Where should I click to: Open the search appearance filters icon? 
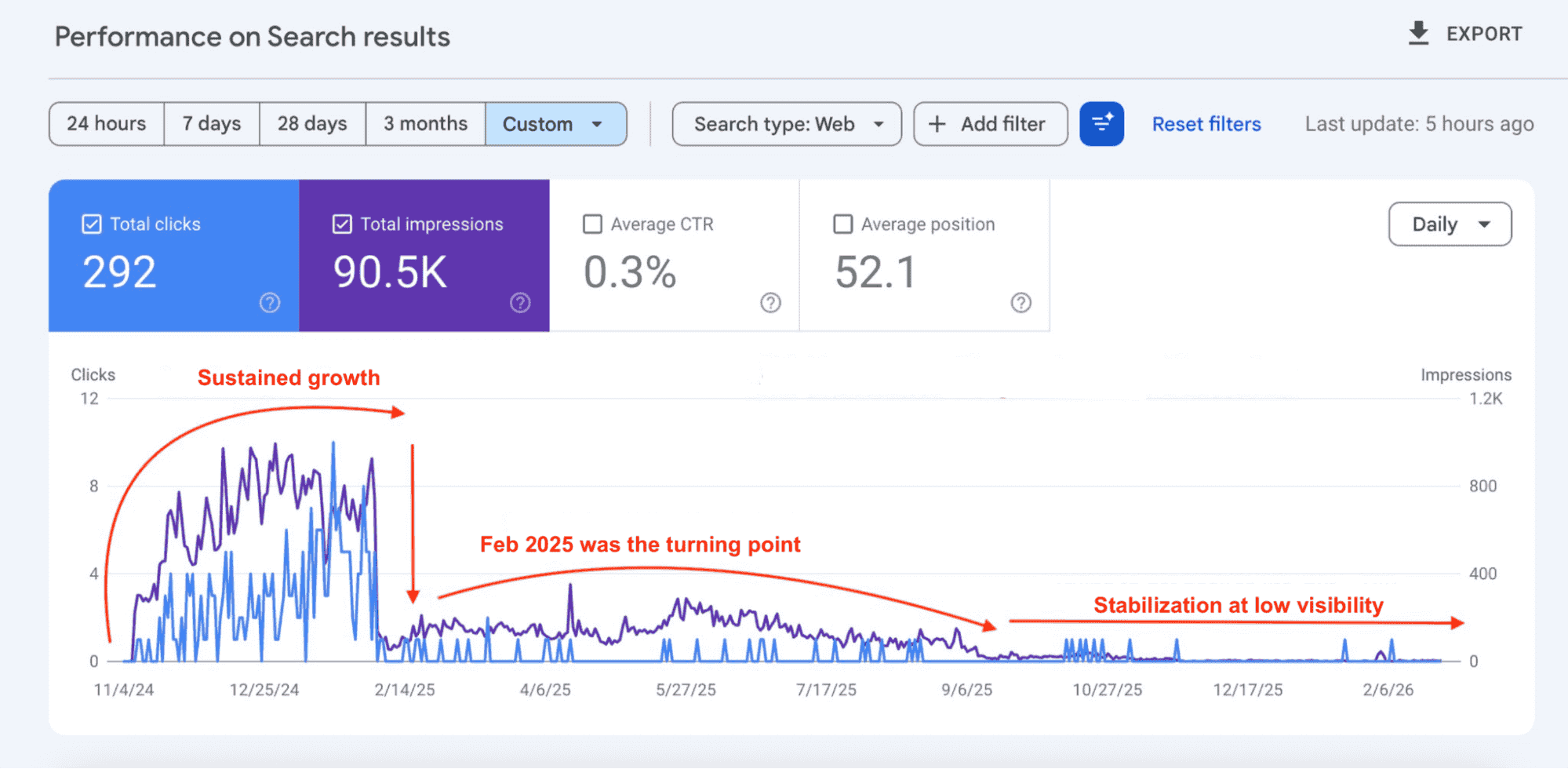[1101, 123]
